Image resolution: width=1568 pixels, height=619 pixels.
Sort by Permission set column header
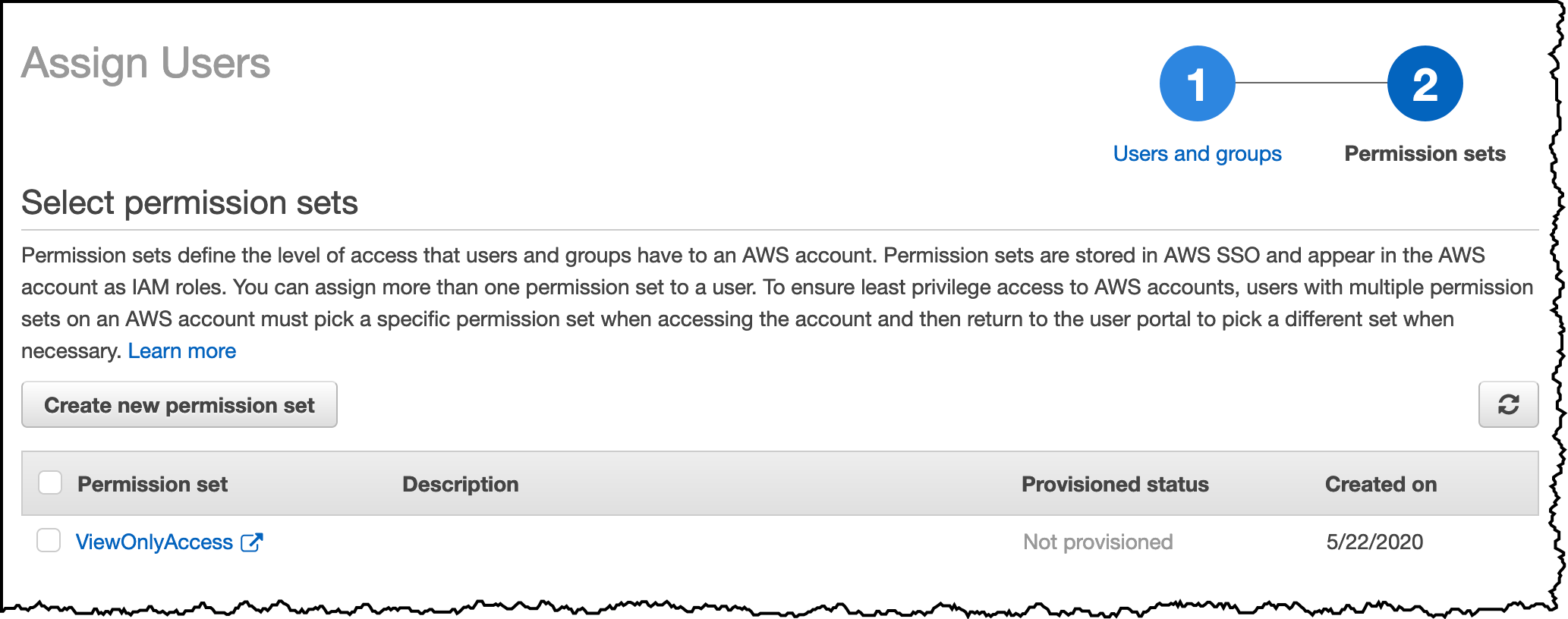click(153, 484)
